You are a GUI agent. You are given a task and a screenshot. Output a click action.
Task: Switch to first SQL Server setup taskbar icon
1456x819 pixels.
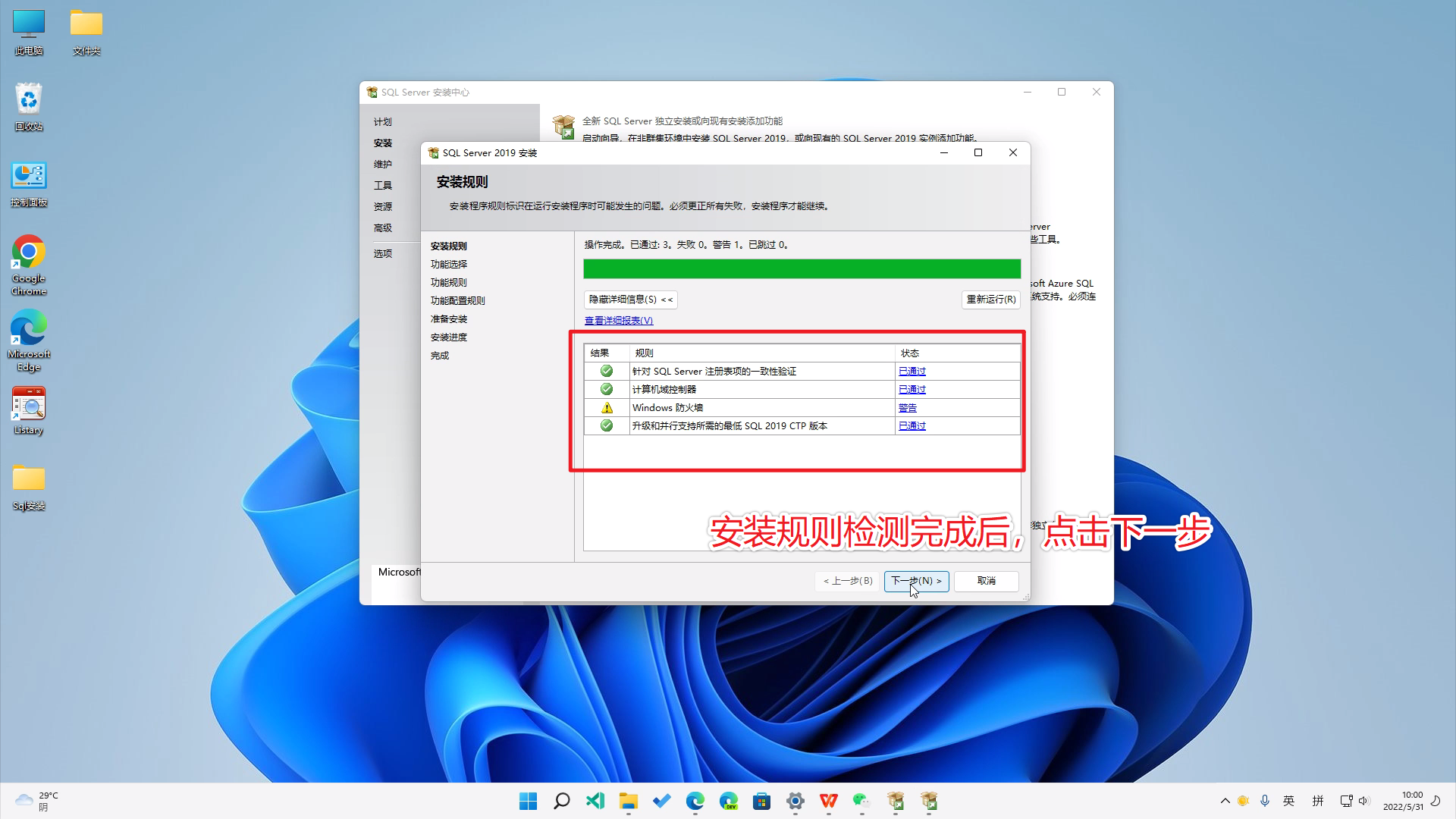(x=896, y=801)
